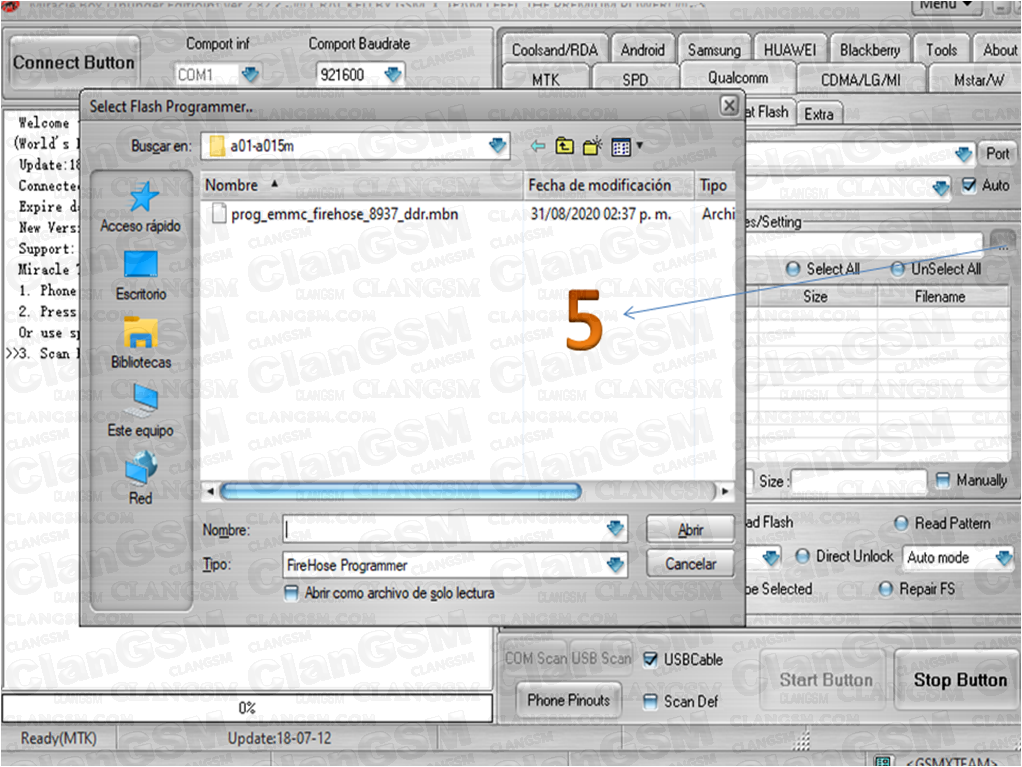1022x767 pixels.
Task: Open the Samsung tab
Action: coord(714,48)
